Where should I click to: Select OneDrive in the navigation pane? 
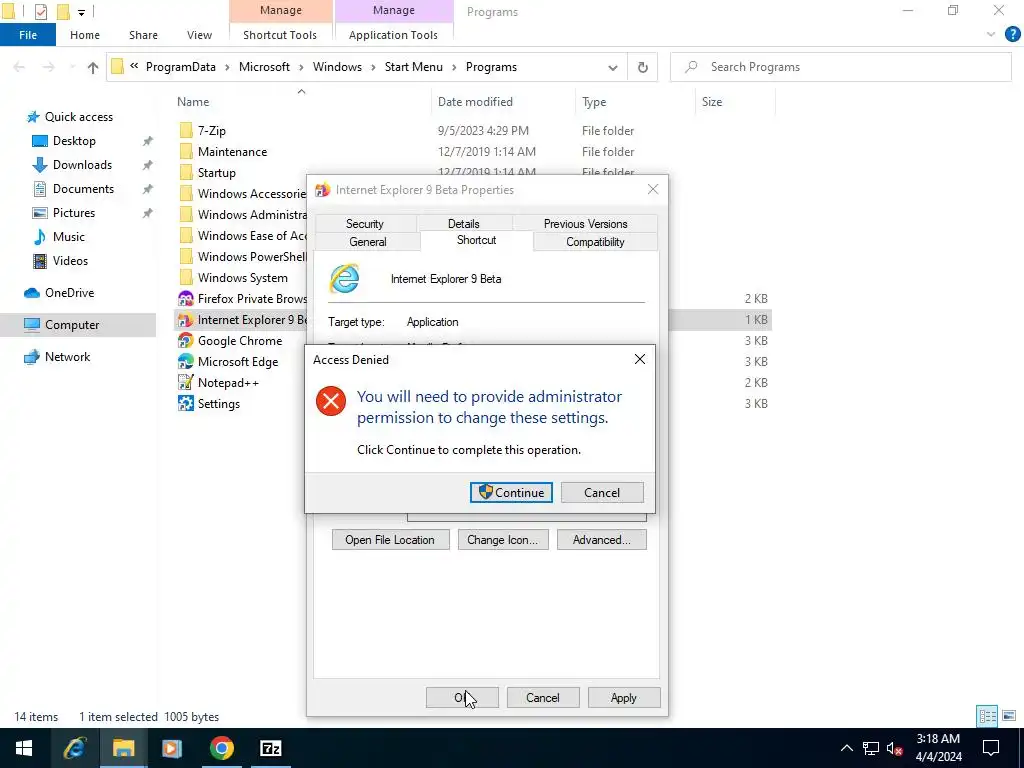pyautogui.click(x=69, y=293)
